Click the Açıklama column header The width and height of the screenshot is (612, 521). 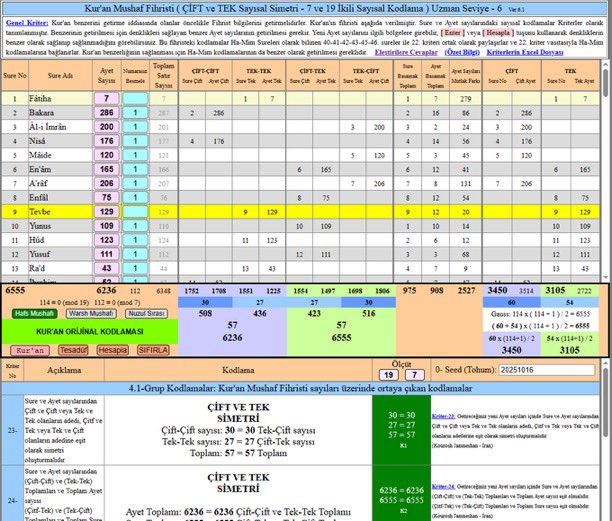64,370
